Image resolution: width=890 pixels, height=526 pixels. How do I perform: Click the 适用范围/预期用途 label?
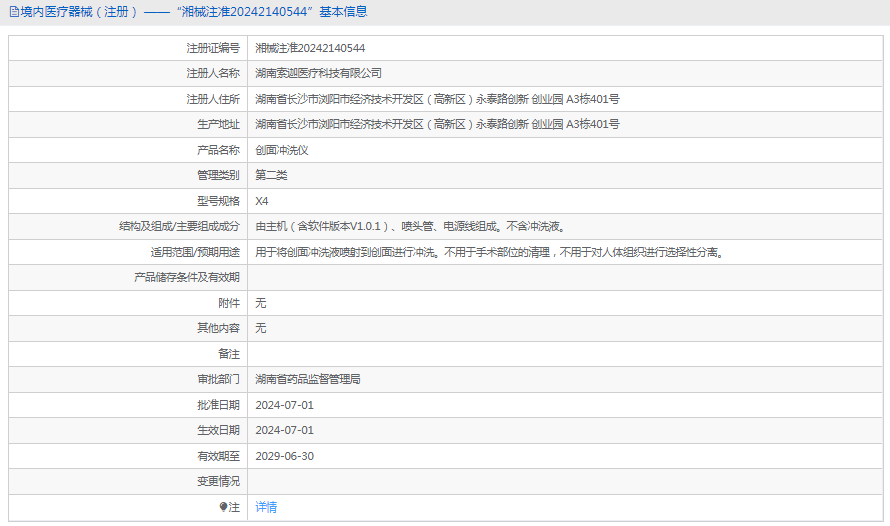tap(195, 253)
